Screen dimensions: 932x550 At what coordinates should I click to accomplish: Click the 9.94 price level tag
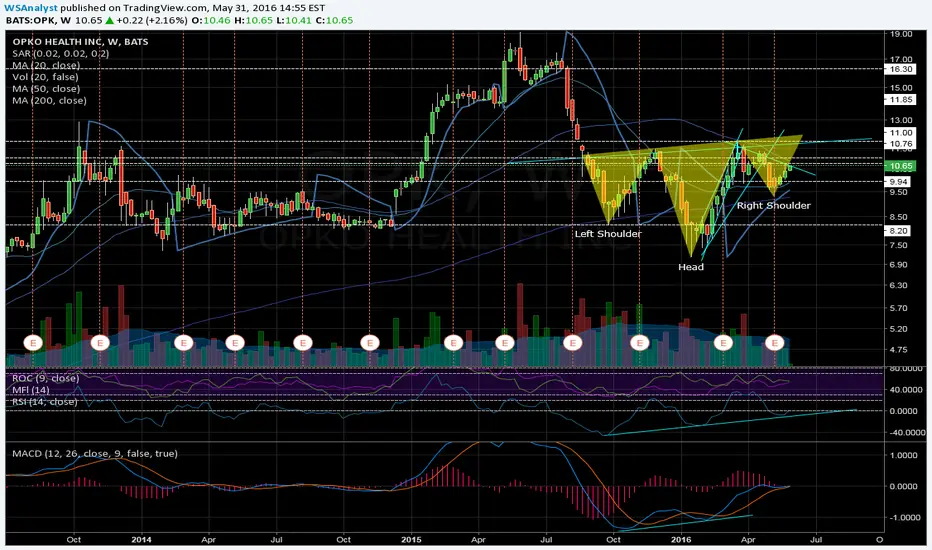tap(899, 181)
